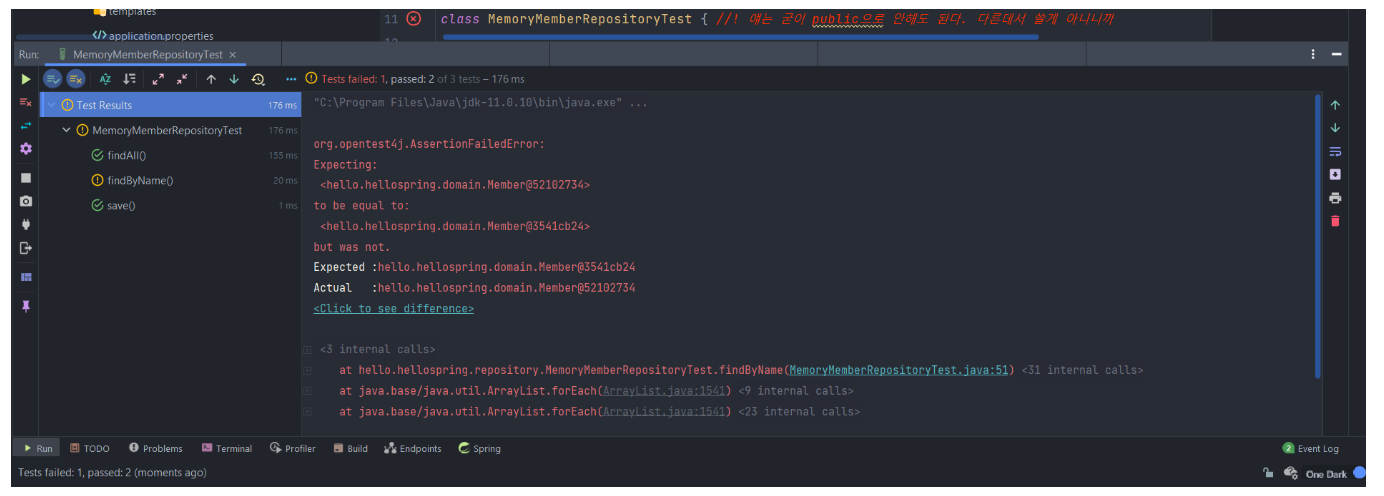
Task: Go to next failed test arrow
Action: [234, 79]
